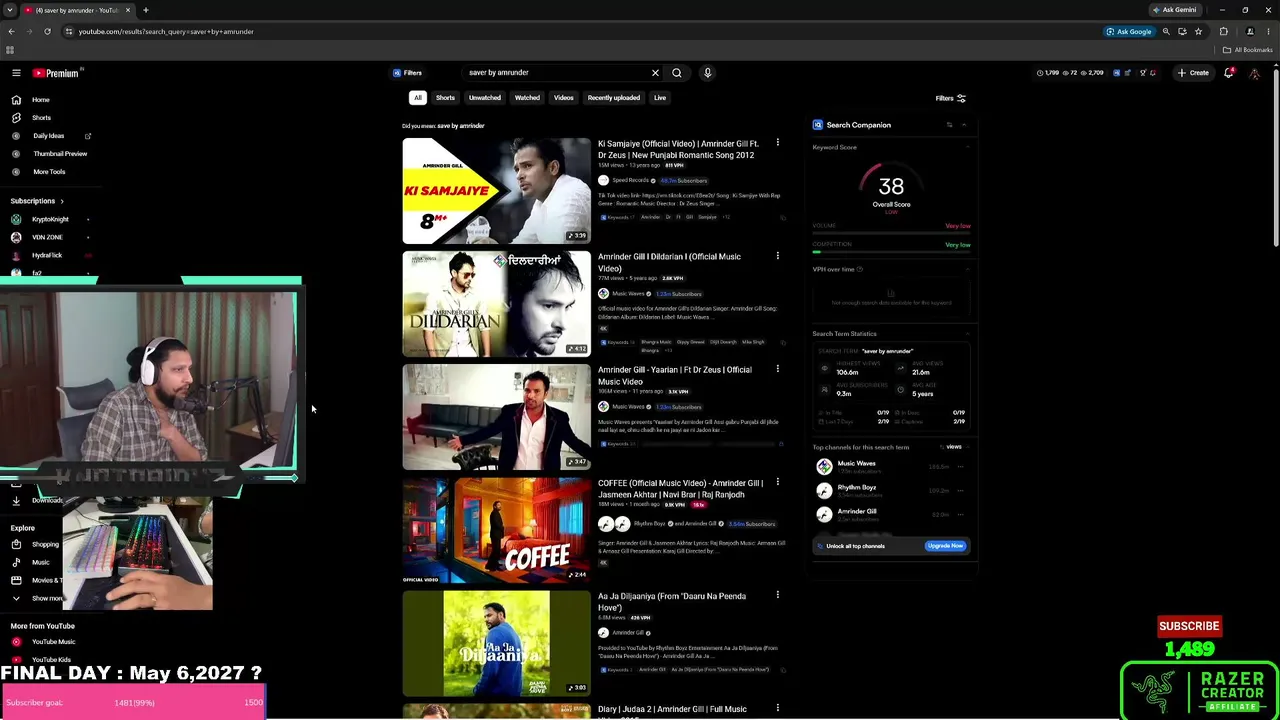Open More Tools in sidebar
The image size is (1280, 720).
[x=49, y=172]
